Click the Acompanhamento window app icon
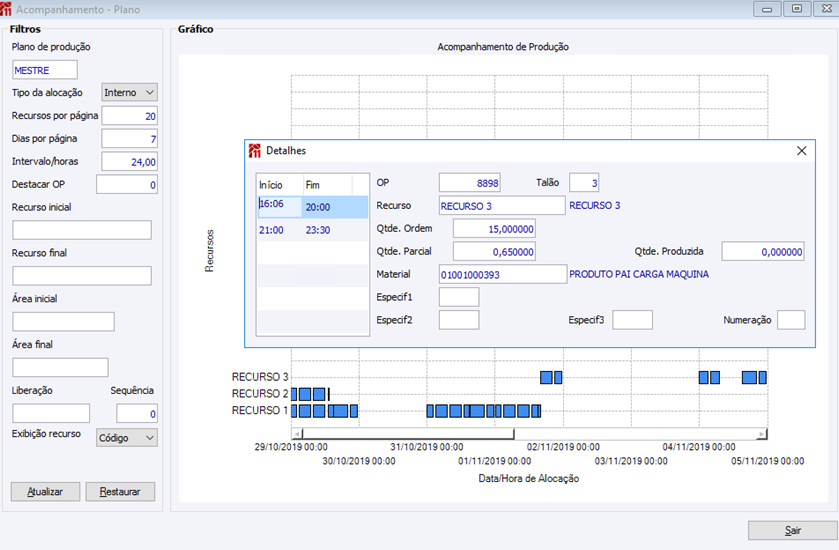This screenshot has width=839, height=550. pos(7,9)
